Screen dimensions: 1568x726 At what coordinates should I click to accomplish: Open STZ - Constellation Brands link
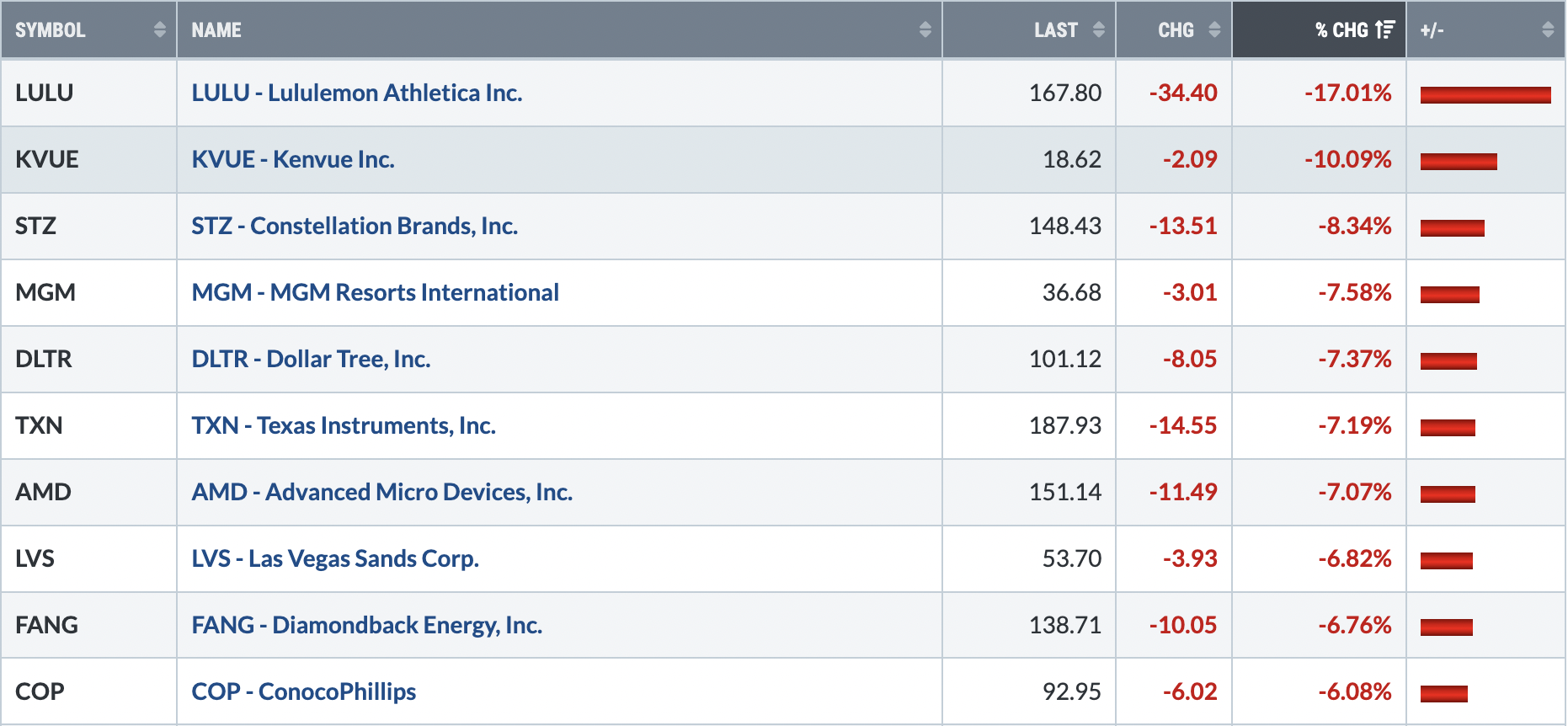tap(355, 226)
